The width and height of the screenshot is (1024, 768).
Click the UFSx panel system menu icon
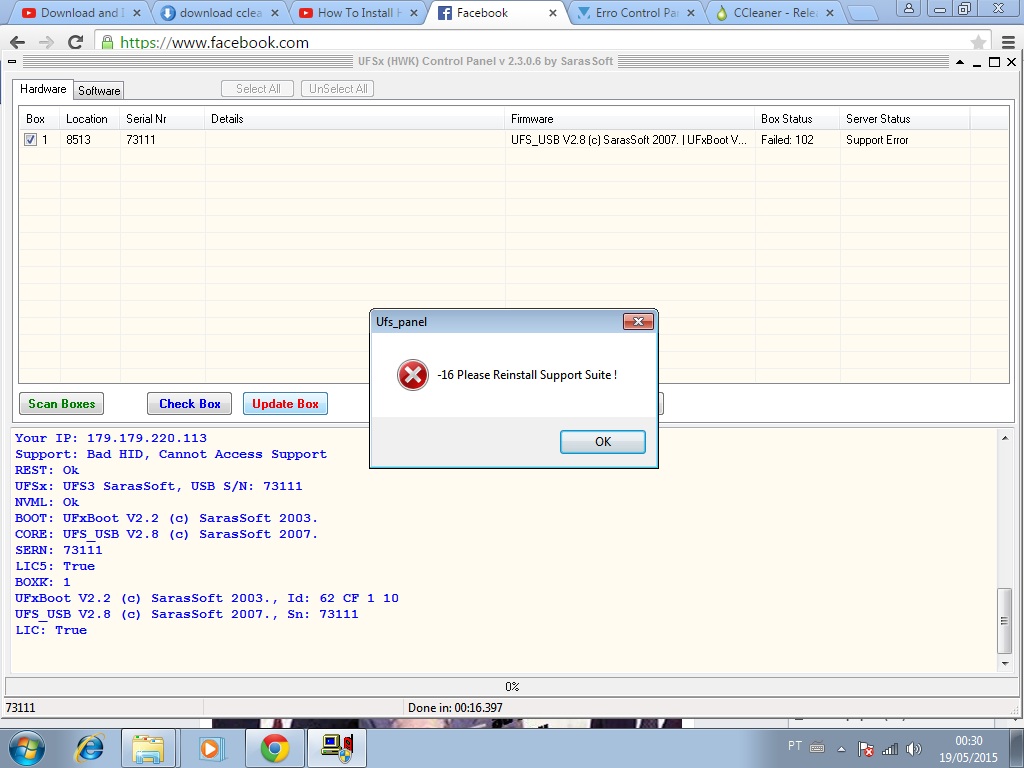(x=12, y=62)
